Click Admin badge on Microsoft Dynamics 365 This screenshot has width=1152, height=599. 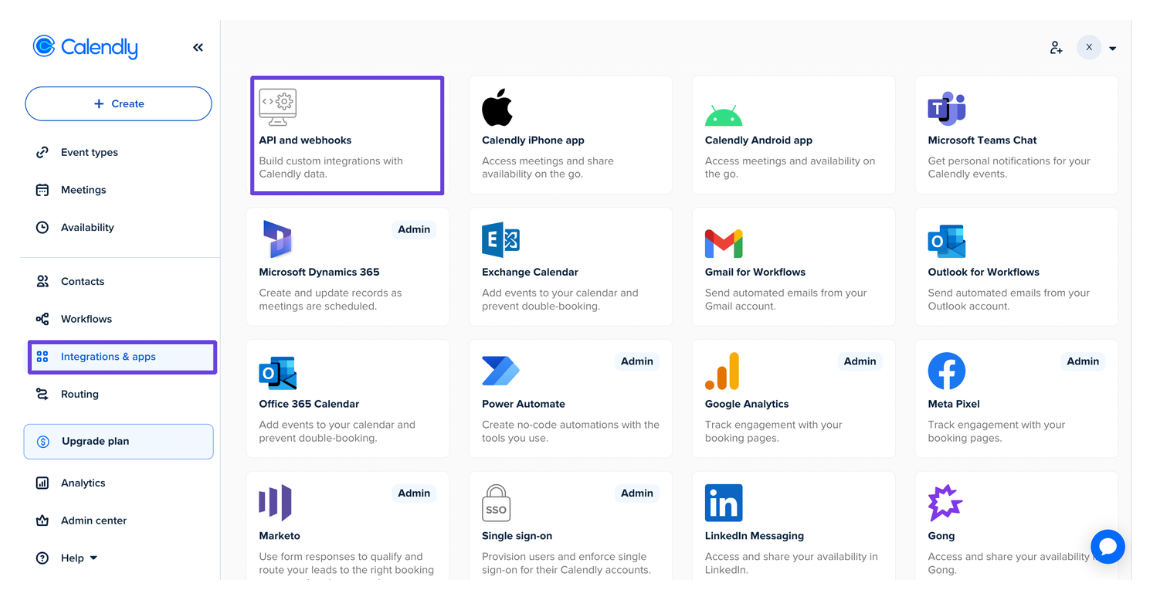tap(414, 229)
